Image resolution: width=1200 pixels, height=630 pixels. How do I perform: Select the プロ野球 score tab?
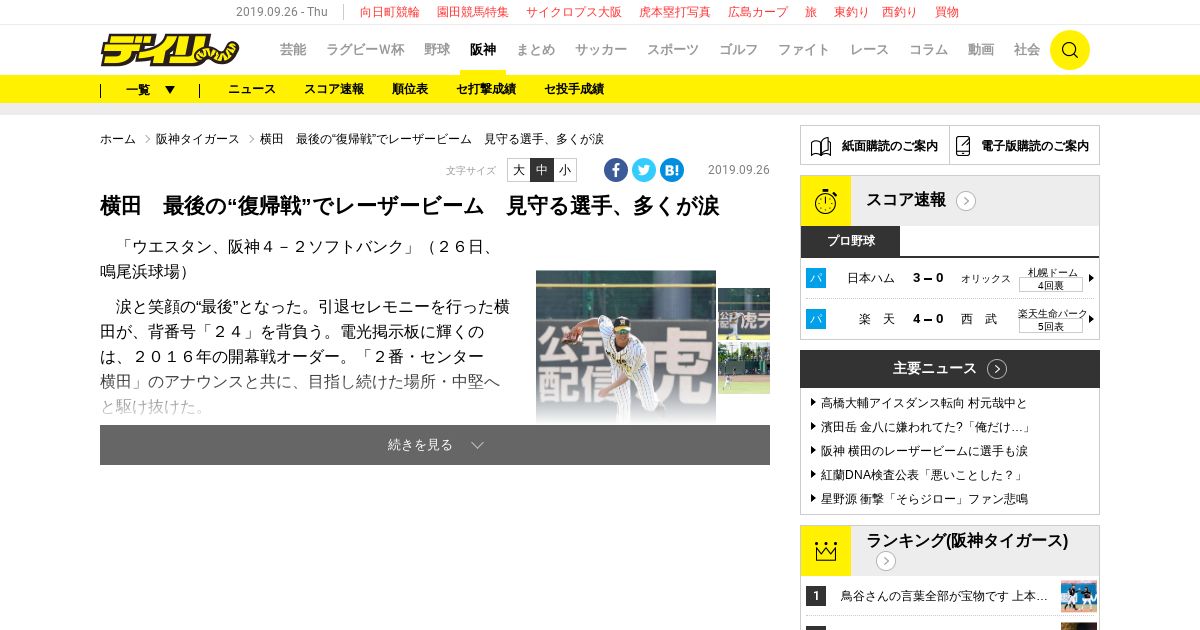[851, 241]
